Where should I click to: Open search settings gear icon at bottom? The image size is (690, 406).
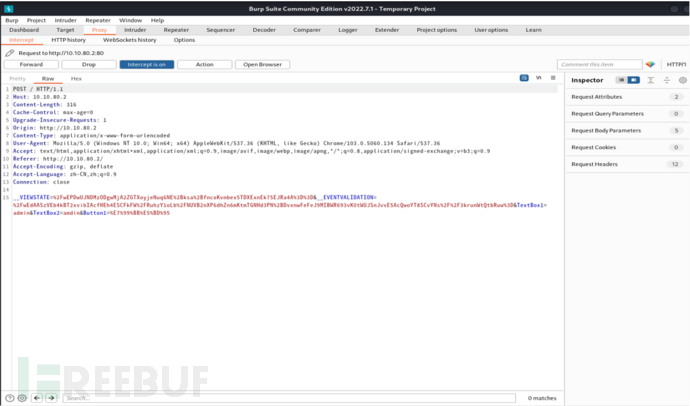coord(22,398)
